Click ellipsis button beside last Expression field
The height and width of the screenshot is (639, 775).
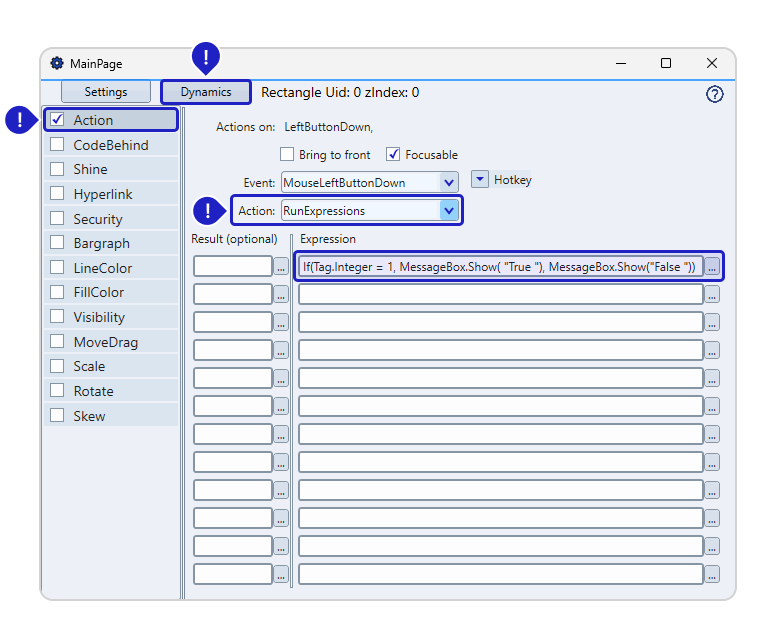[x=711, y=575]
